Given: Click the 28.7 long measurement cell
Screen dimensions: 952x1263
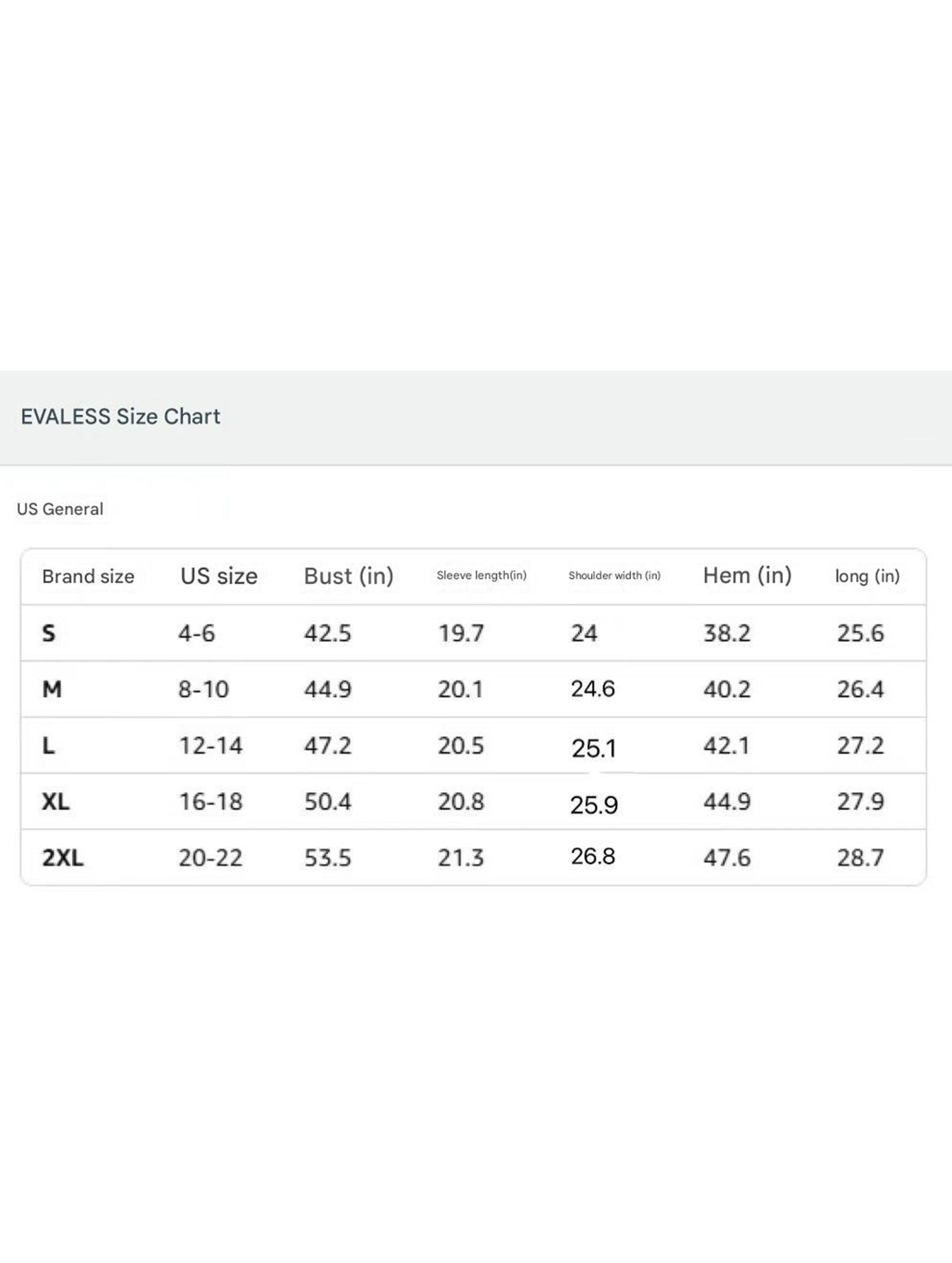Looking at the screenshot, I should (x=860, y=857).
